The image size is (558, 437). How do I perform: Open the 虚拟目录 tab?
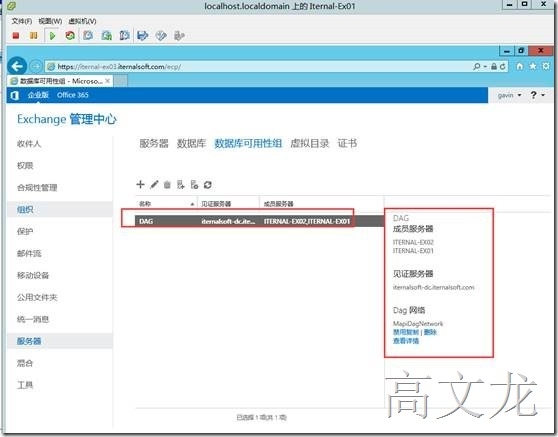pyautogui.click(x=310, y=143)
